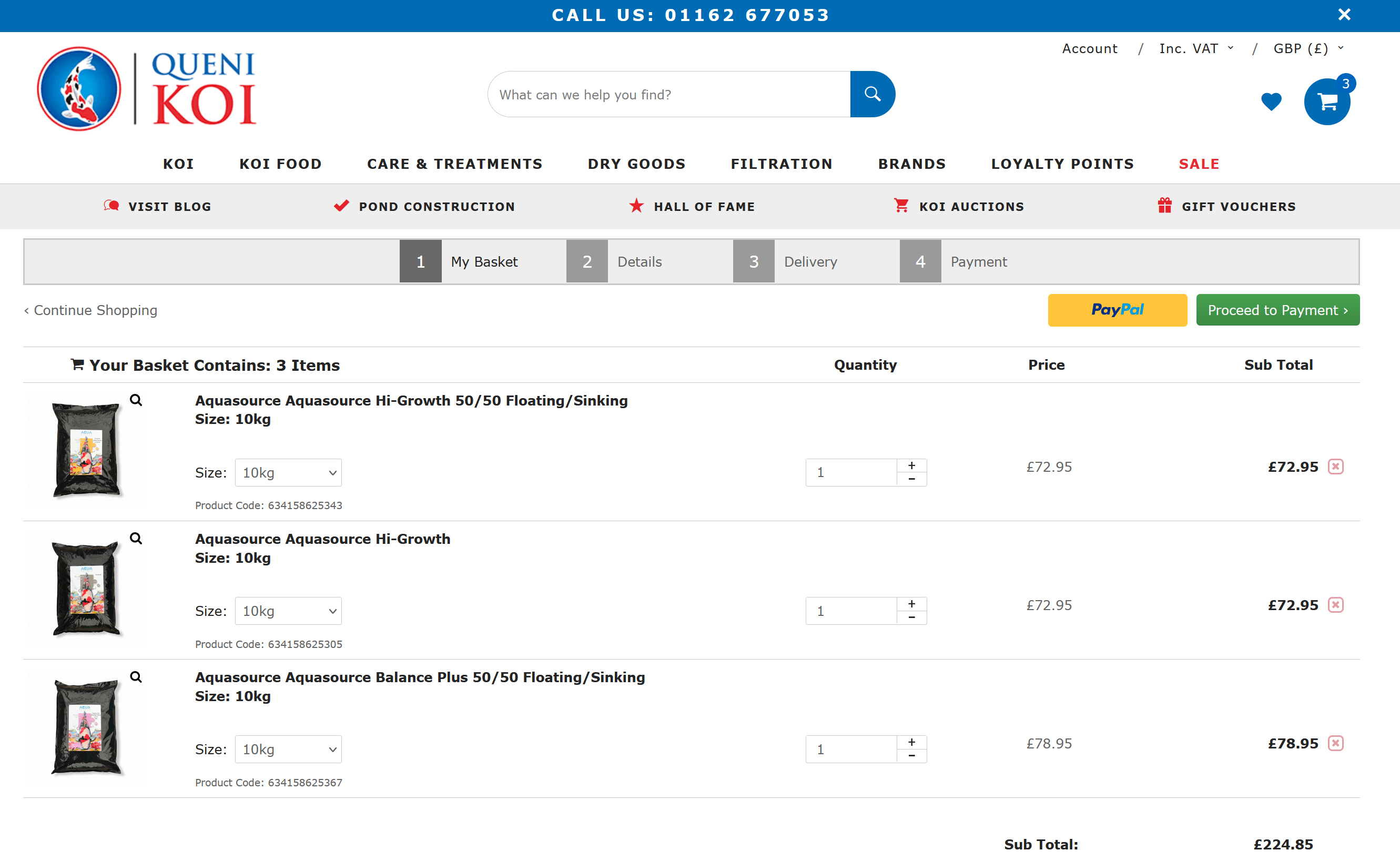Click Proceed to Payment button

pos(1277,310)
